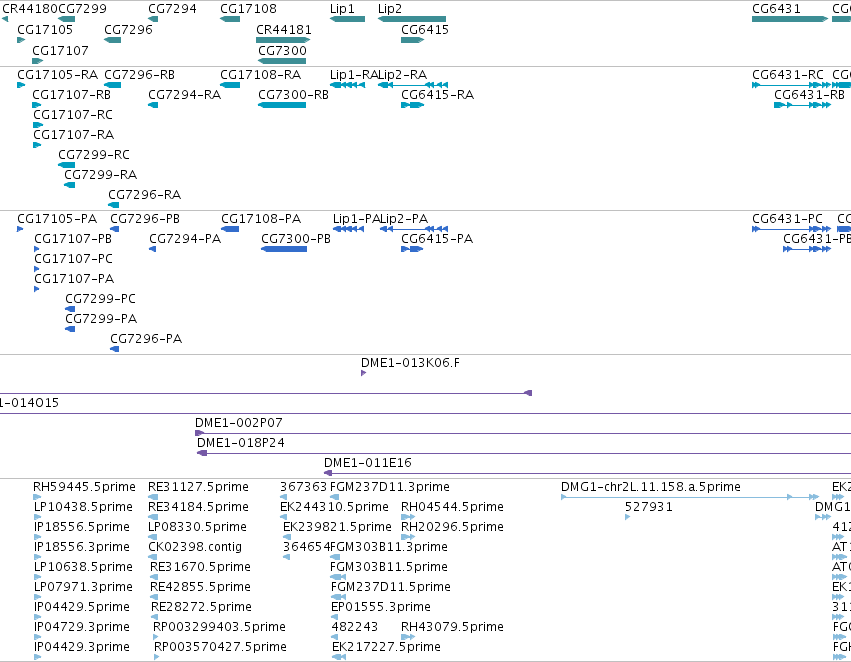Select gene CG17107
851x662 pixels.
(x=37, y=61)
